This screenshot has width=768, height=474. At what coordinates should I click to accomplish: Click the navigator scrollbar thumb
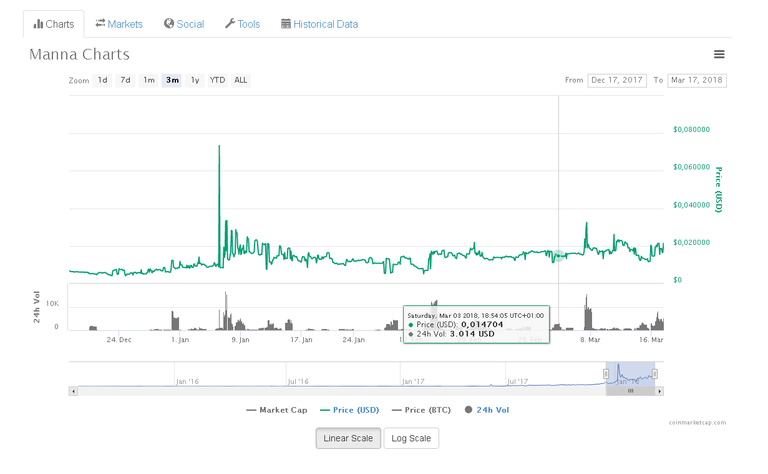pos(630,391)
